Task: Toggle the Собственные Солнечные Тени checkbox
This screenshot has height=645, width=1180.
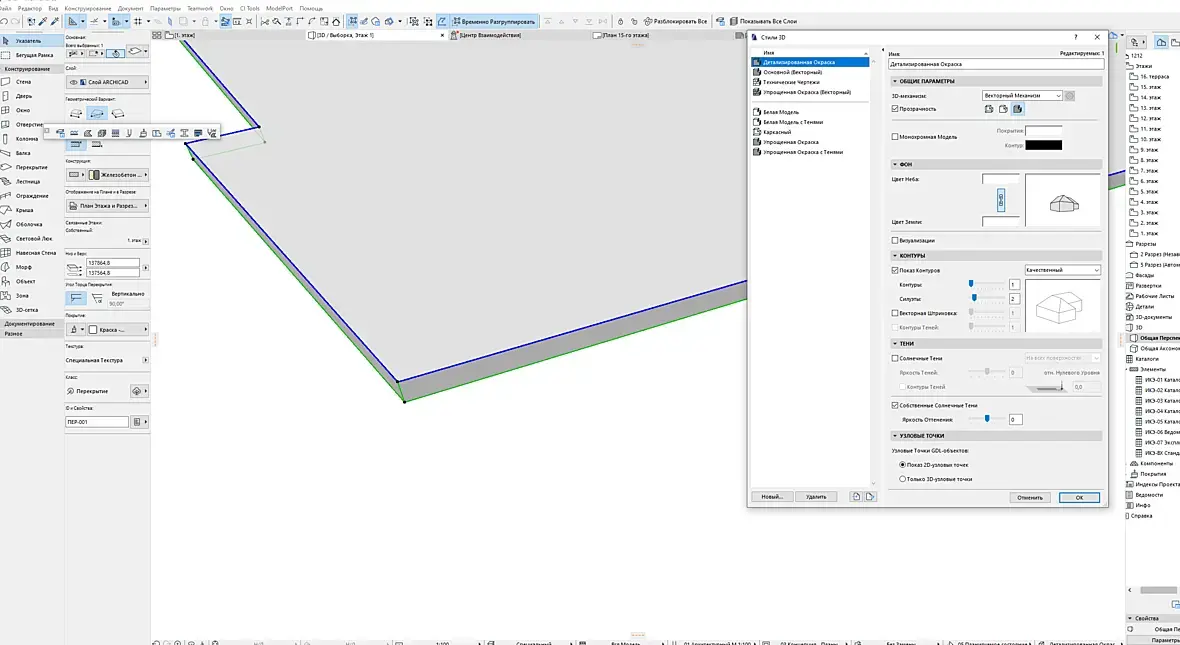Action: tap(895, 405)
